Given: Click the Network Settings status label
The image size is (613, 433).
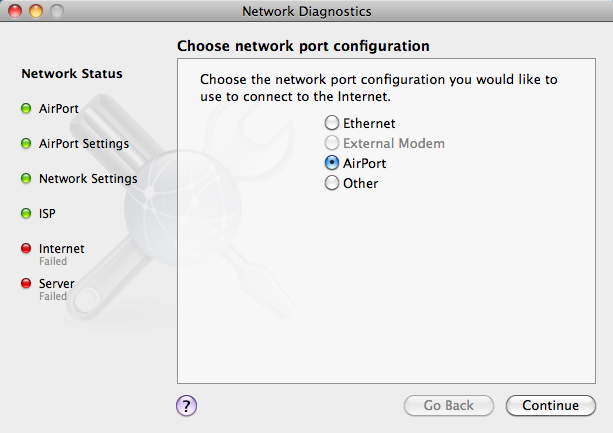Looking at the screenshot, I should point(88,179).
